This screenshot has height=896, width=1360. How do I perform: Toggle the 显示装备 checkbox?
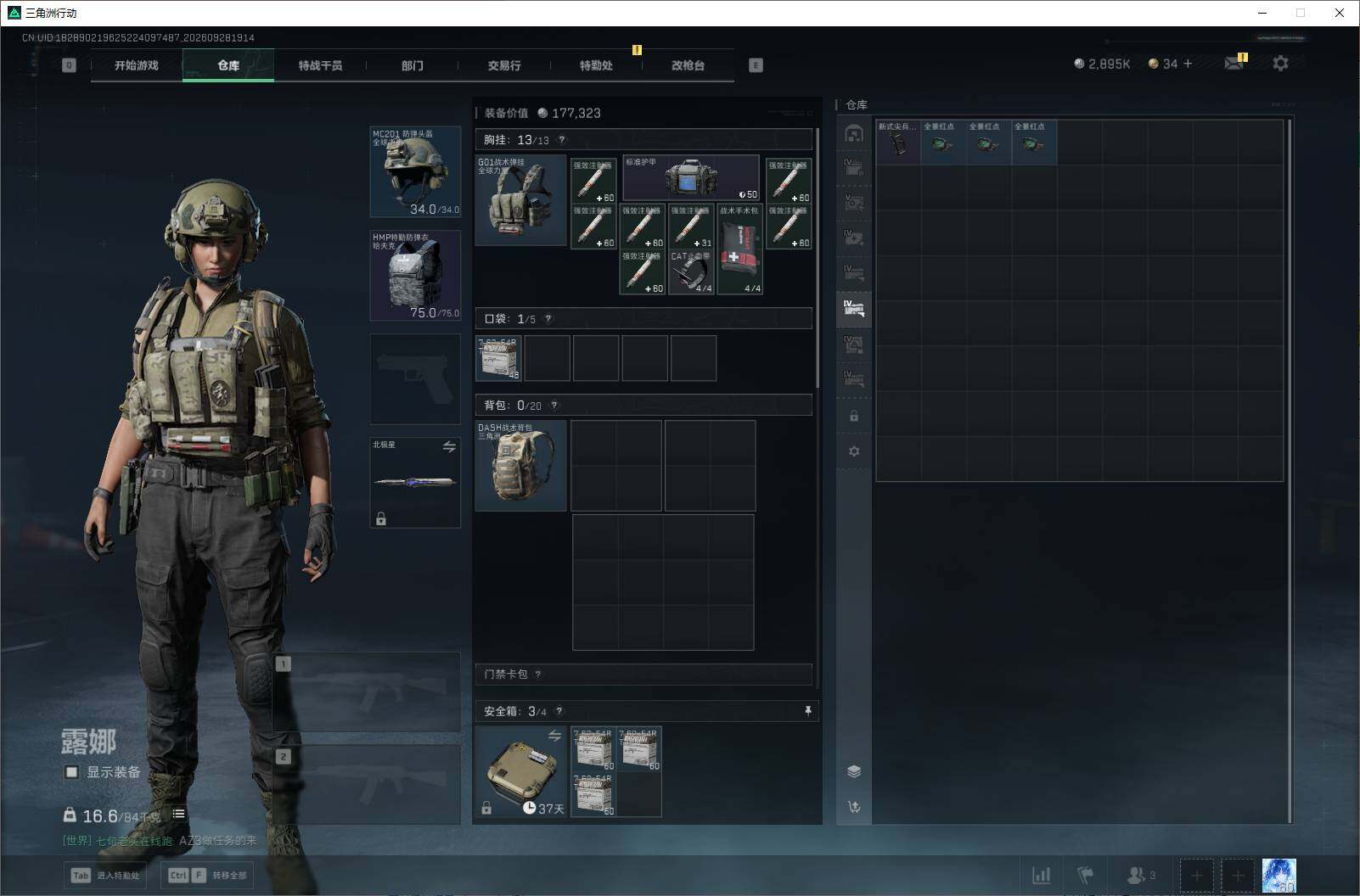click(x=72, y=772)
